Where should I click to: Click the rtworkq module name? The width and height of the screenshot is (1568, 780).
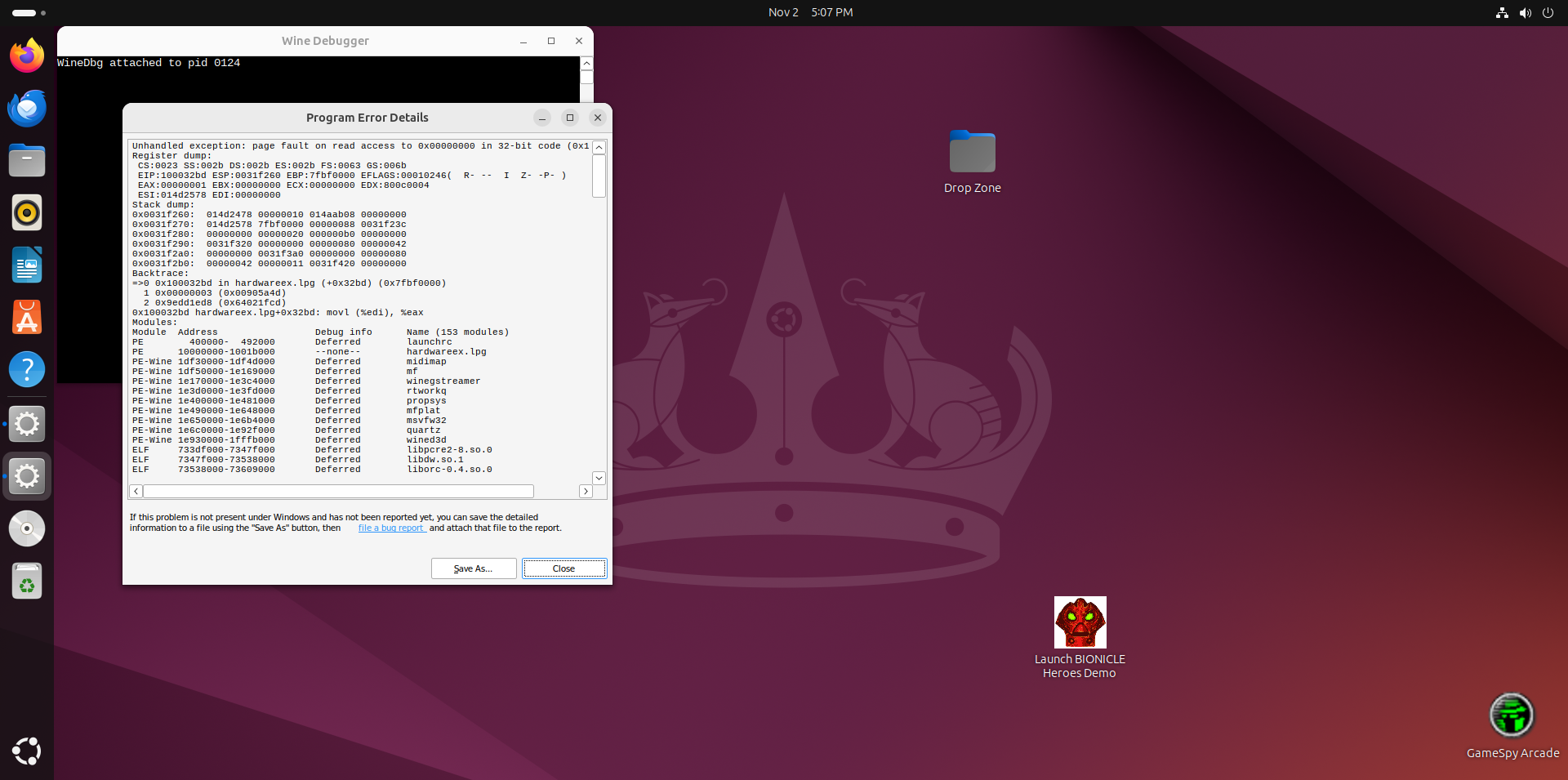[426, 391]
